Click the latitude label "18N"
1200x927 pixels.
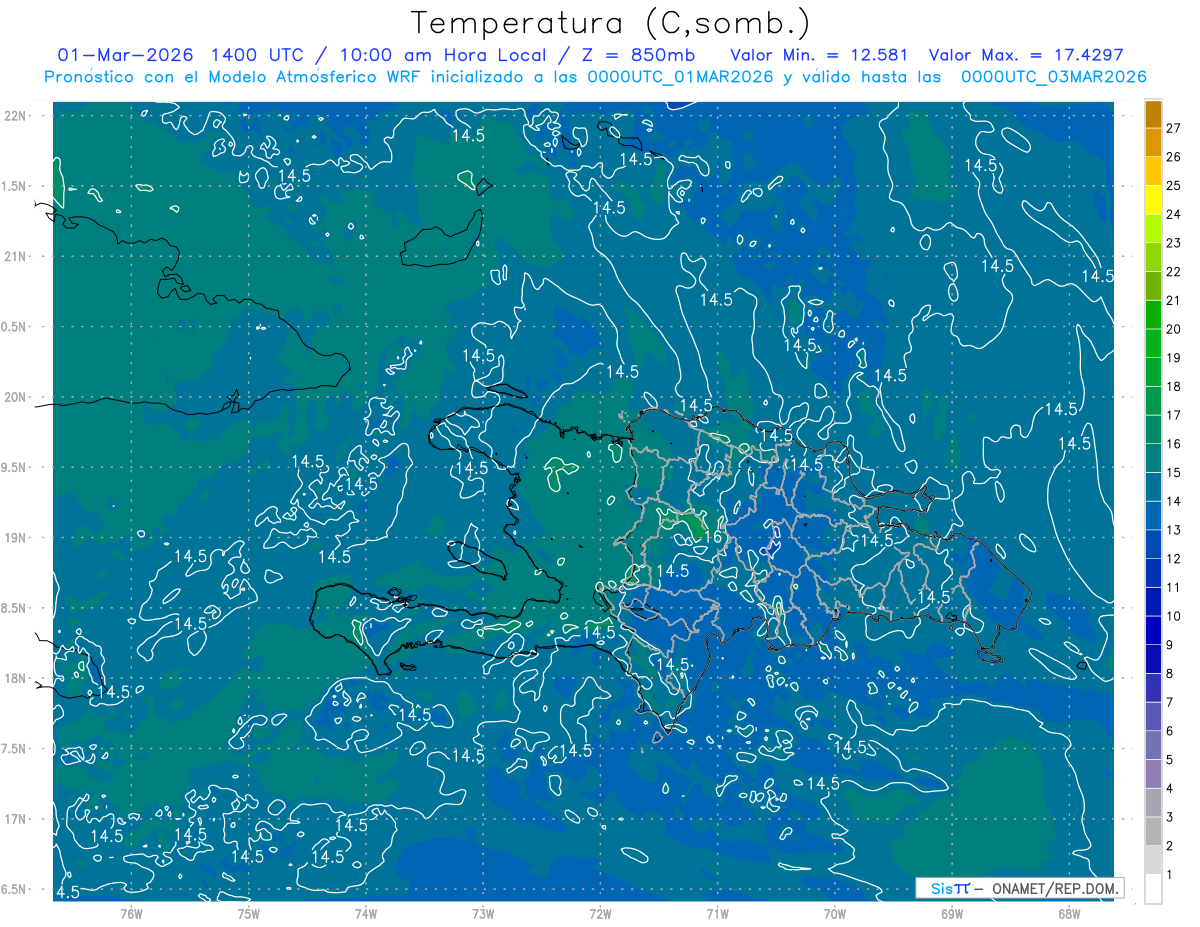coord(15,679)
